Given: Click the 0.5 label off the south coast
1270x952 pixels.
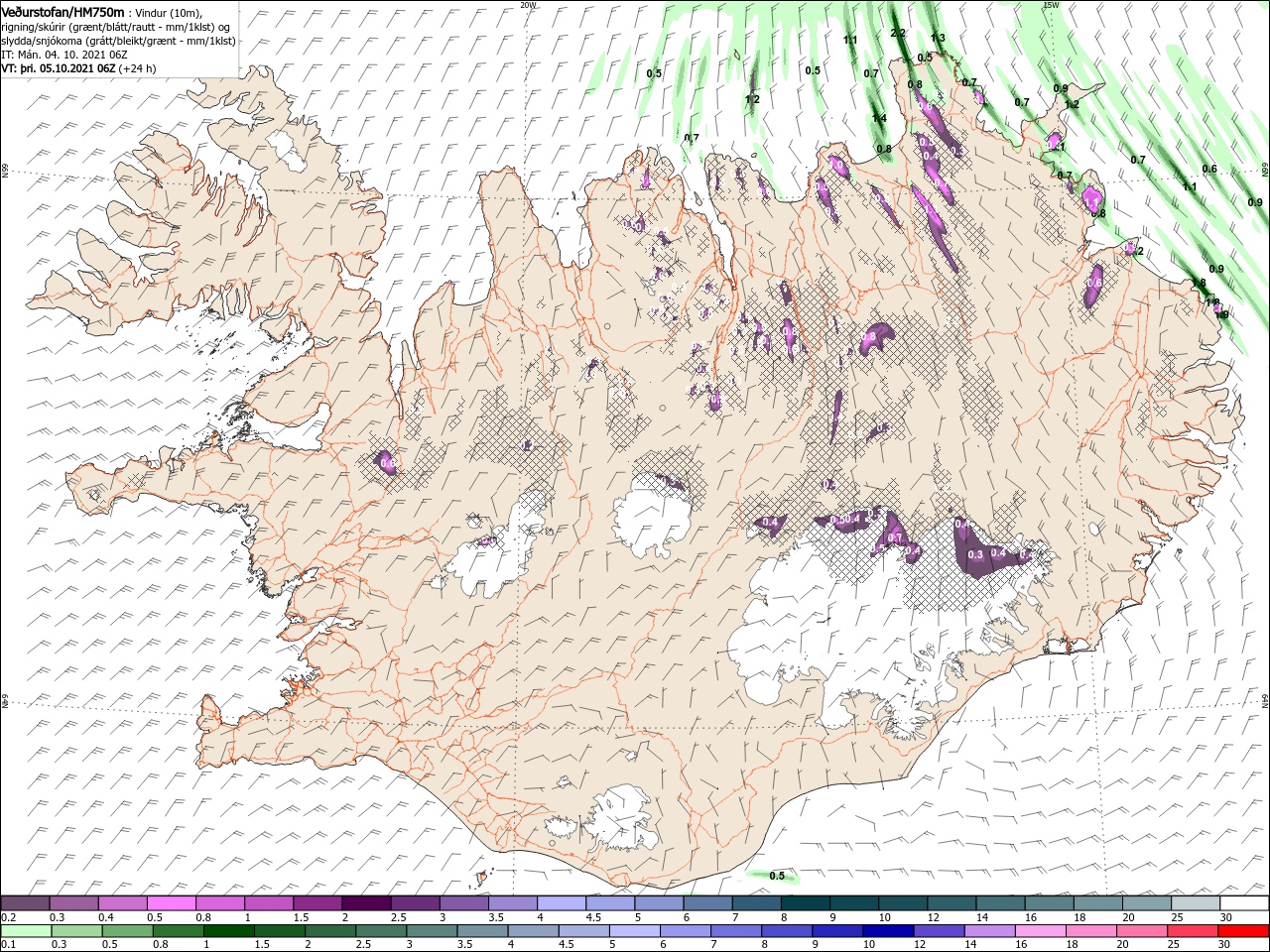Looking at the screenshot, I should point(777,876).
